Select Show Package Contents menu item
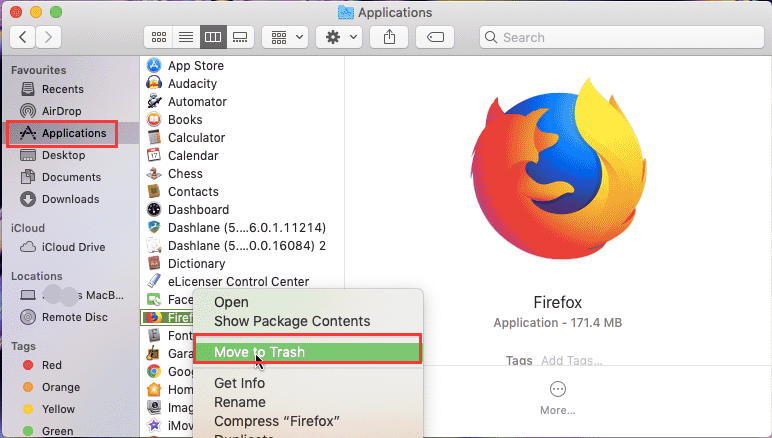The height and width of the screenshot is (438, 772). click(292, 321)
